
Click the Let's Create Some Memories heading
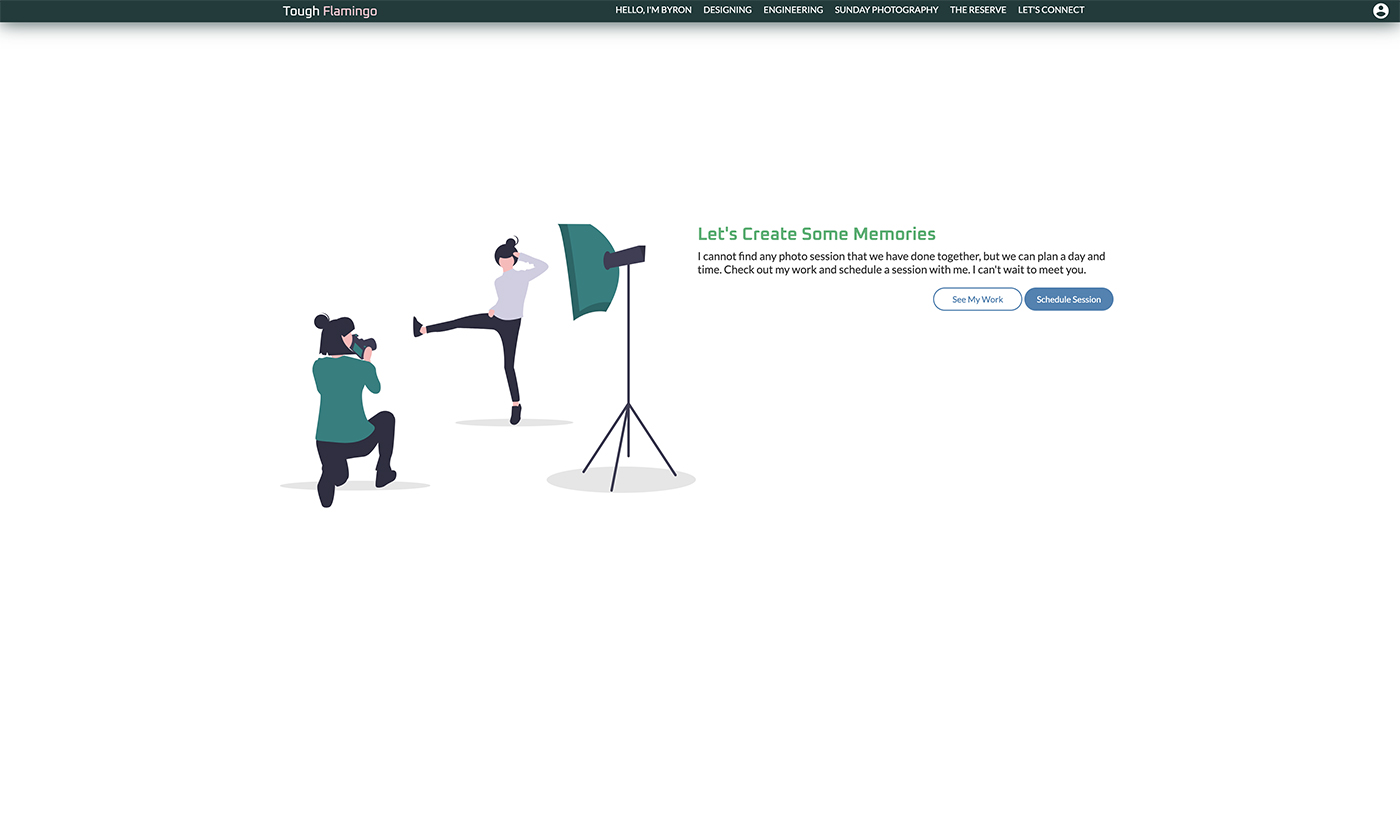(816, 234)
